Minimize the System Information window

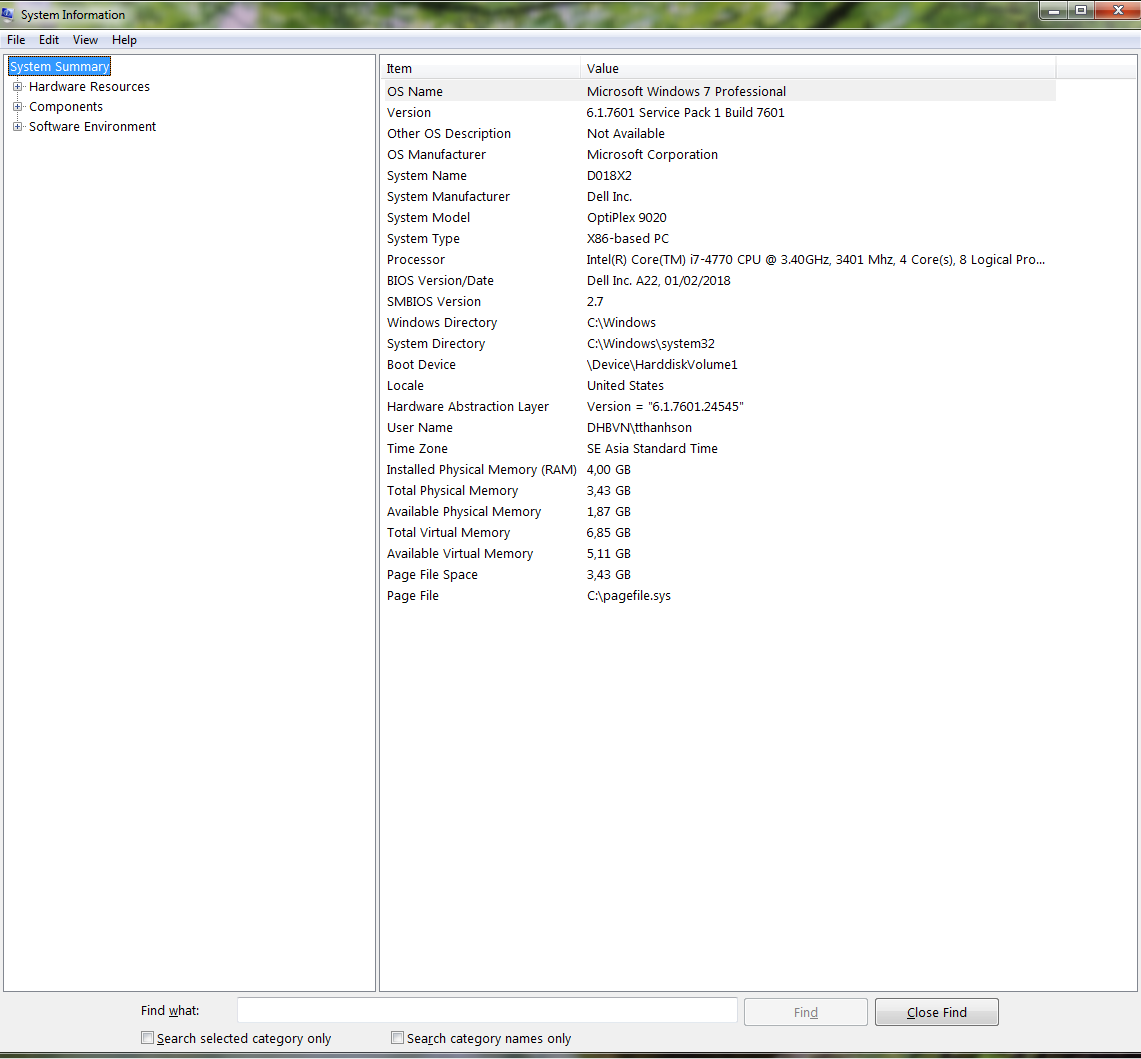tap(1054, 10)
